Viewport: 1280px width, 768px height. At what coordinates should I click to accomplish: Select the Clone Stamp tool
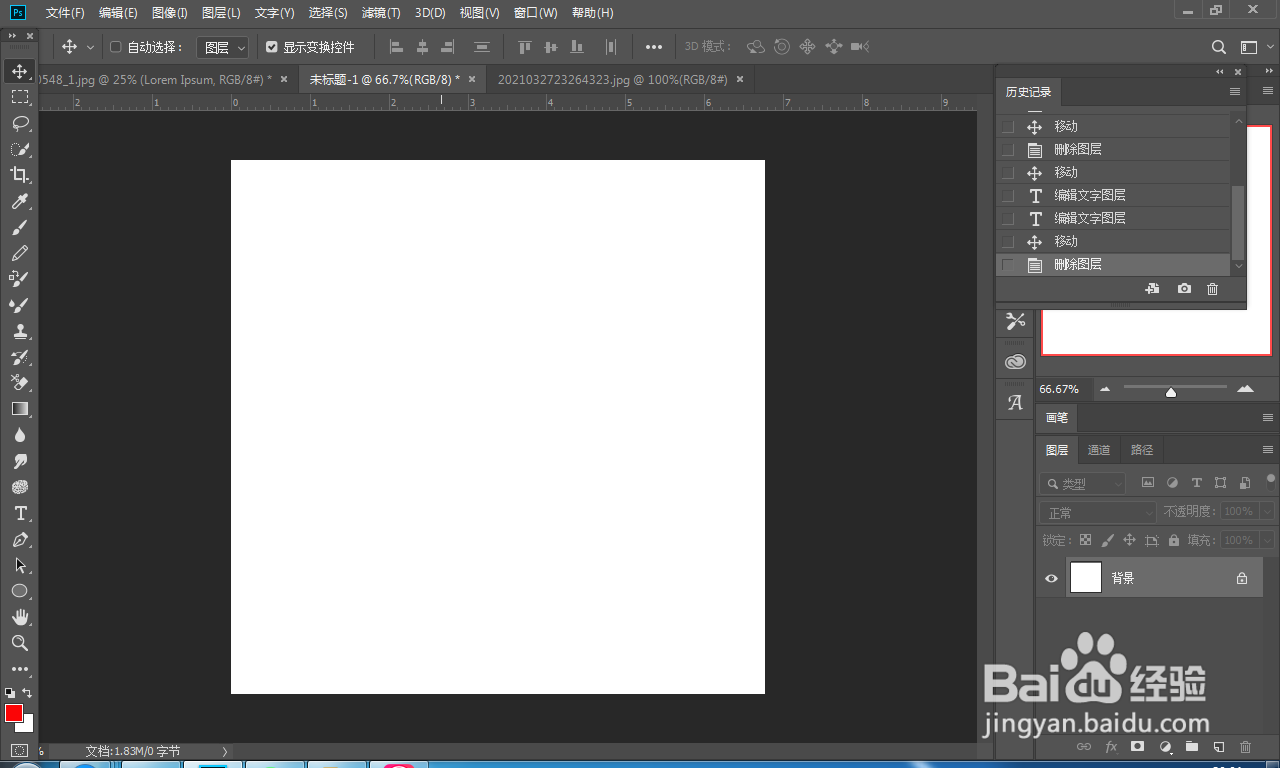click(19, 331)
